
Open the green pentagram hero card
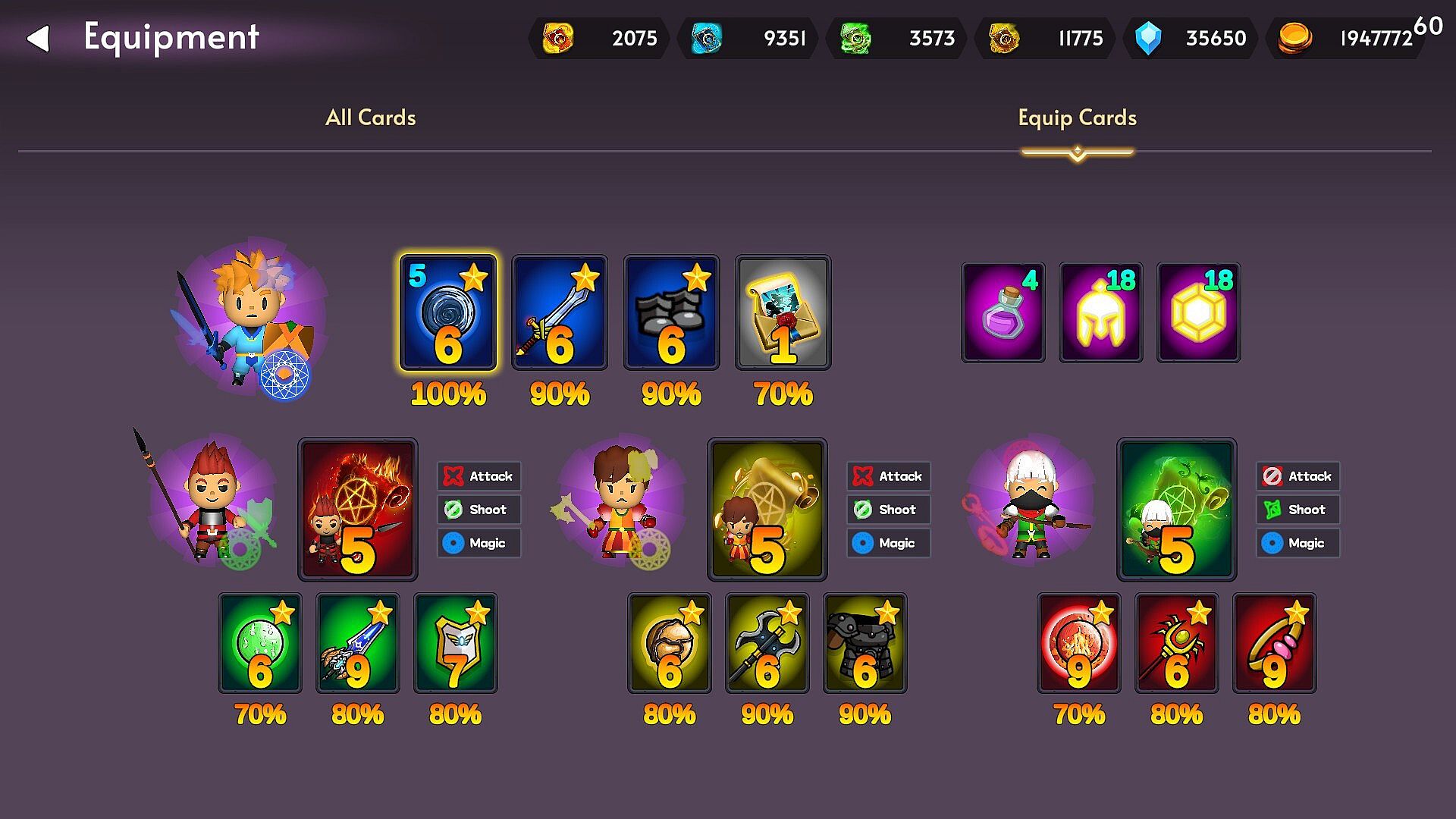pyautogui.click(x=1177, y=510)
